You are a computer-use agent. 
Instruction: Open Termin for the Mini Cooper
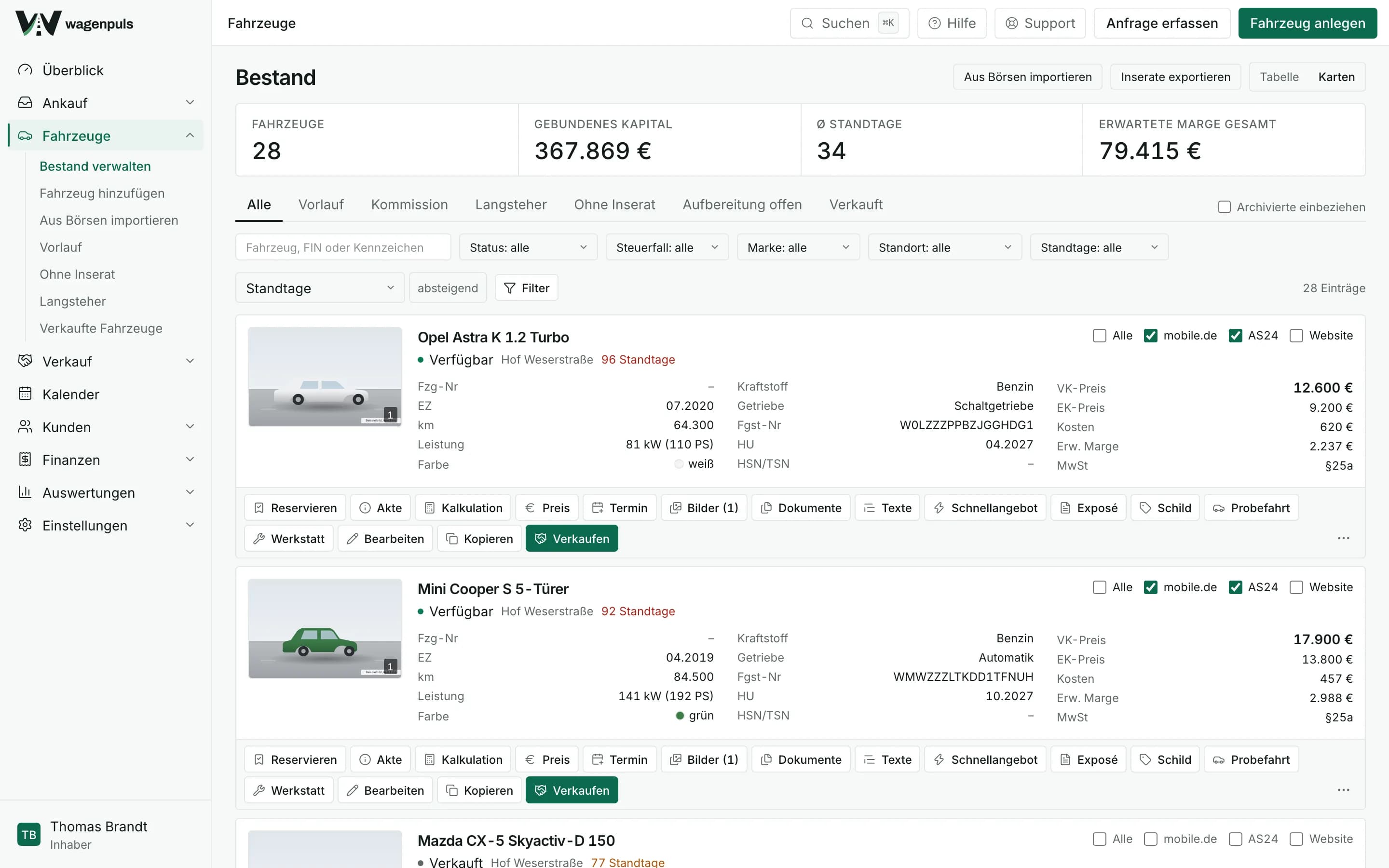(x=619, y=759)
